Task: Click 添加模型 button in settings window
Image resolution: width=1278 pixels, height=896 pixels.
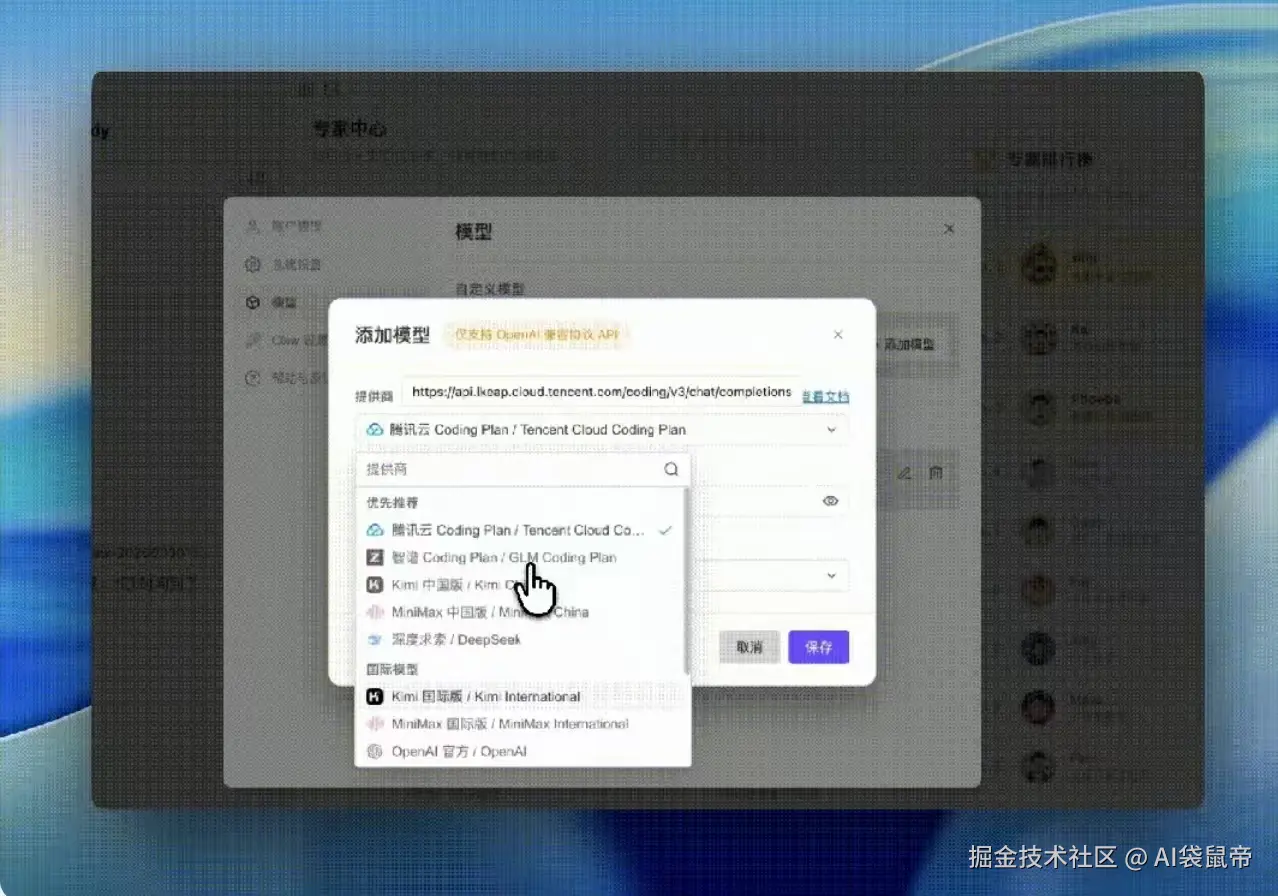Action: pos(908,343)
